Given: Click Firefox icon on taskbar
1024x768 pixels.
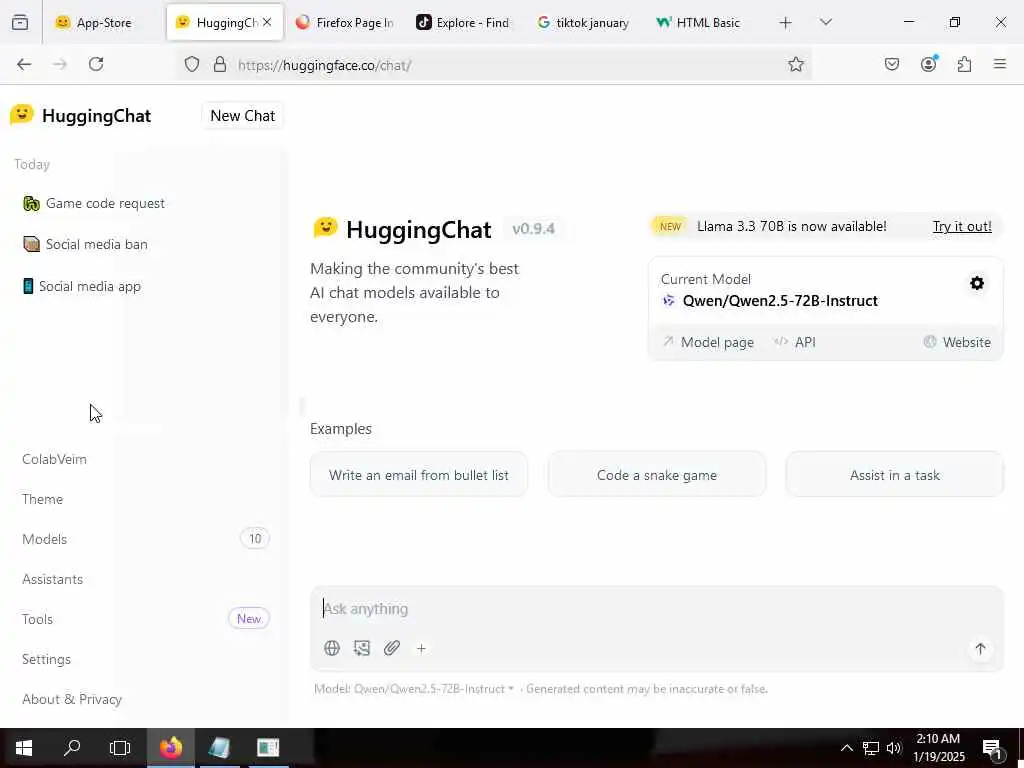Looking at the screenshot, I should click(x=170, y=748).
